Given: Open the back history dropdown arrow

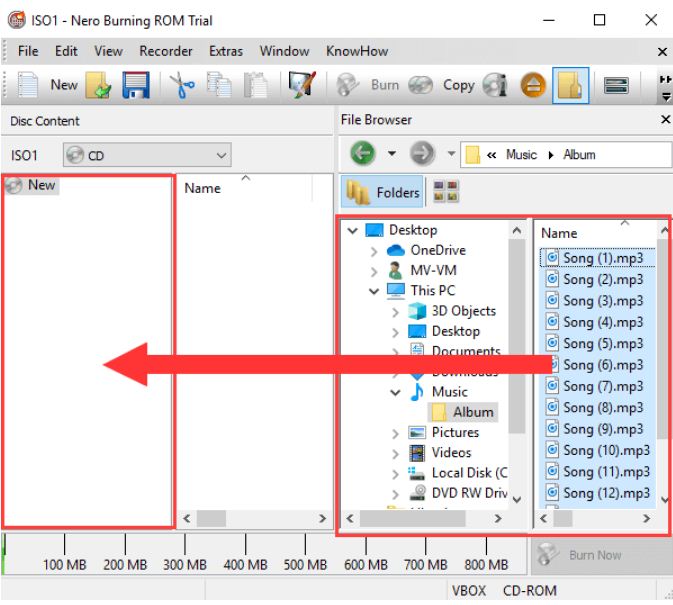Looking at the screenshot, I should point(392,153).
